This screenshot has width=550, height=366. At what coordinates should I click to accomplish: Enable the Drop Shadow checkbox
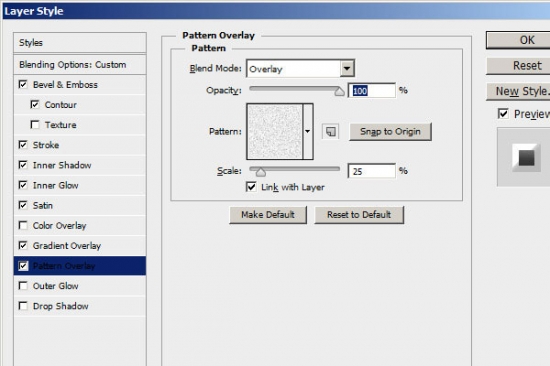pos(23,306)
